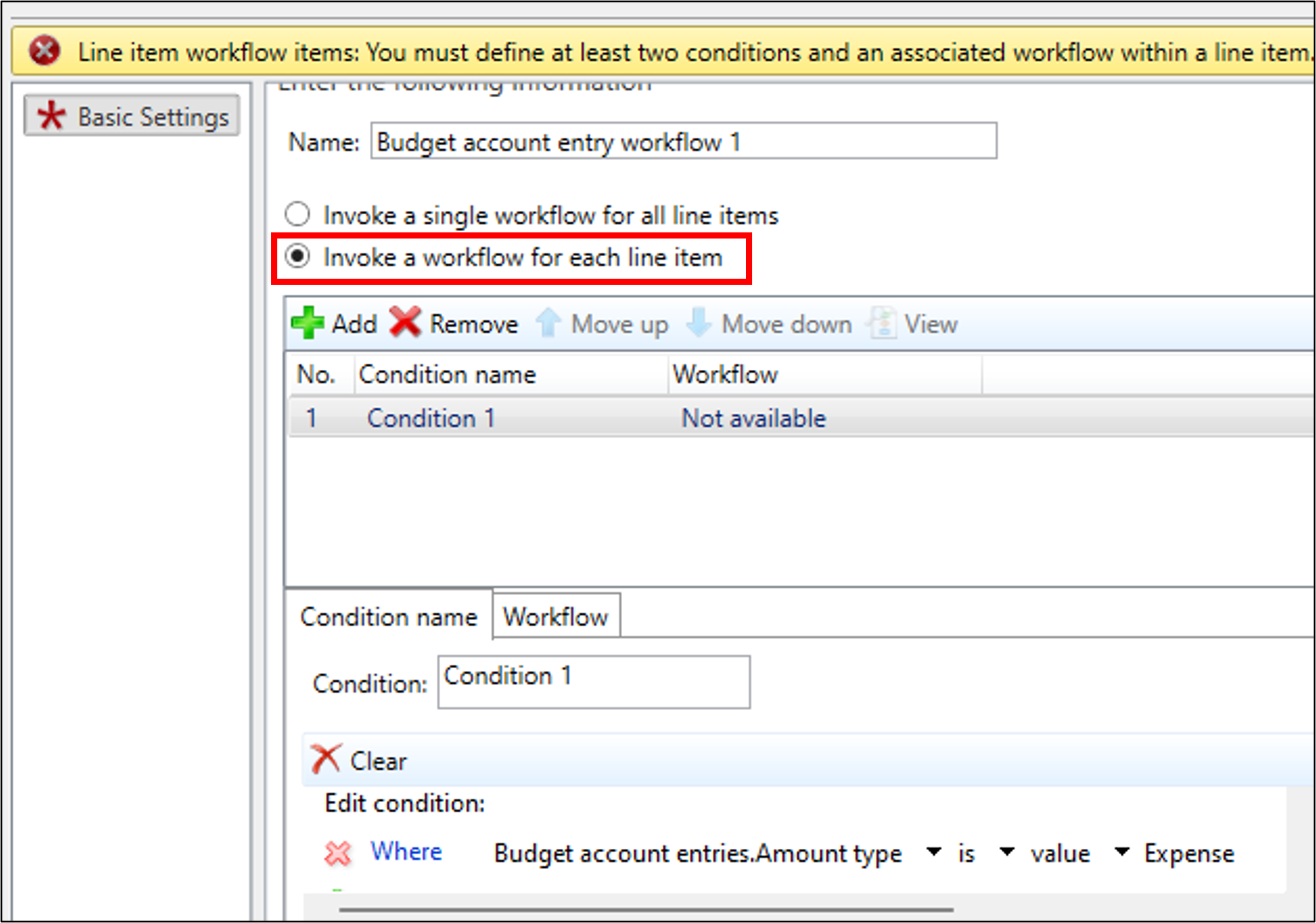Switch to the Workflow tab
The image size is (1316, 923).
tap(555, 616)
